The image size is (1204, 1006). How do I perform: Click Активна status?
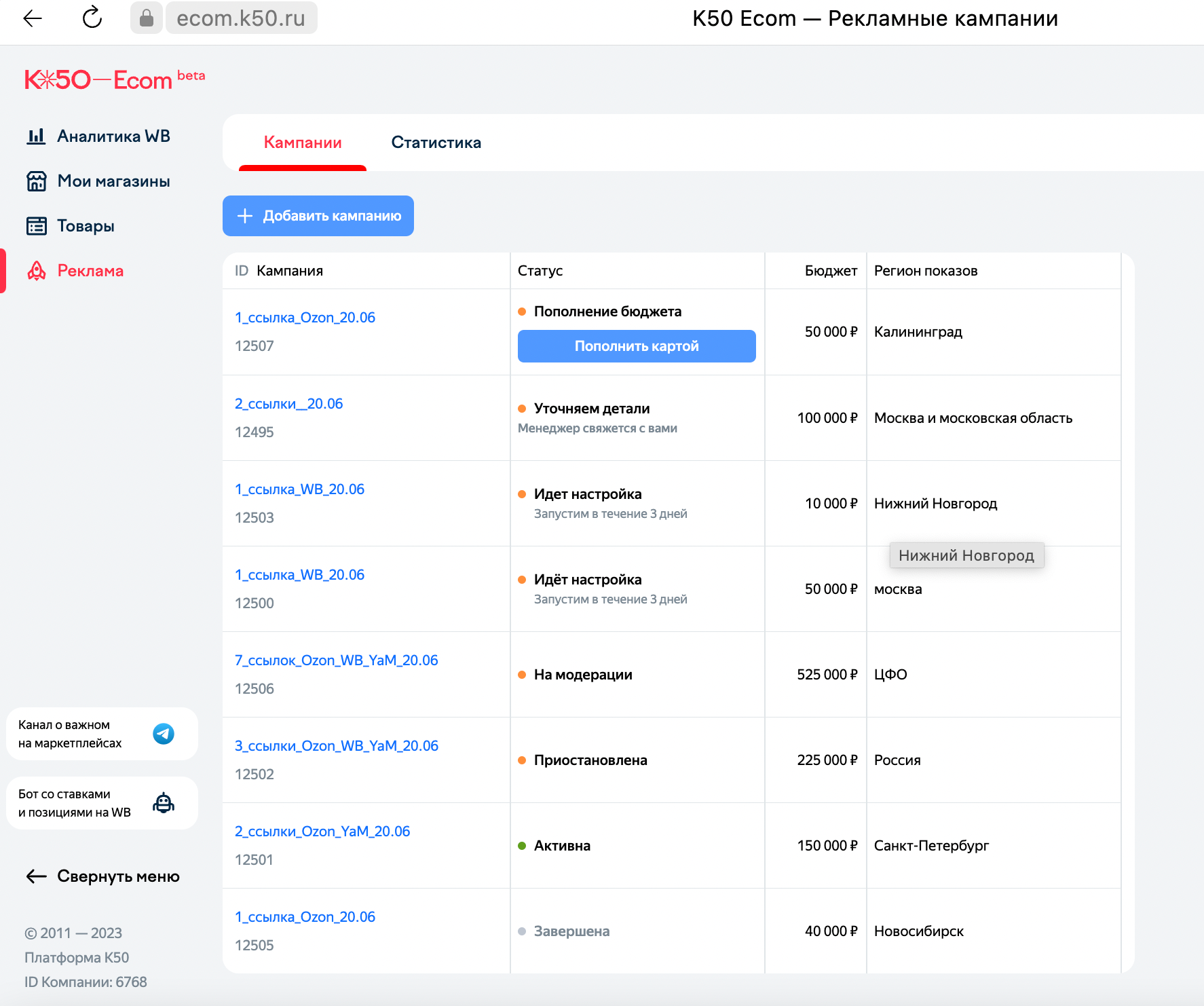(562, 846)
